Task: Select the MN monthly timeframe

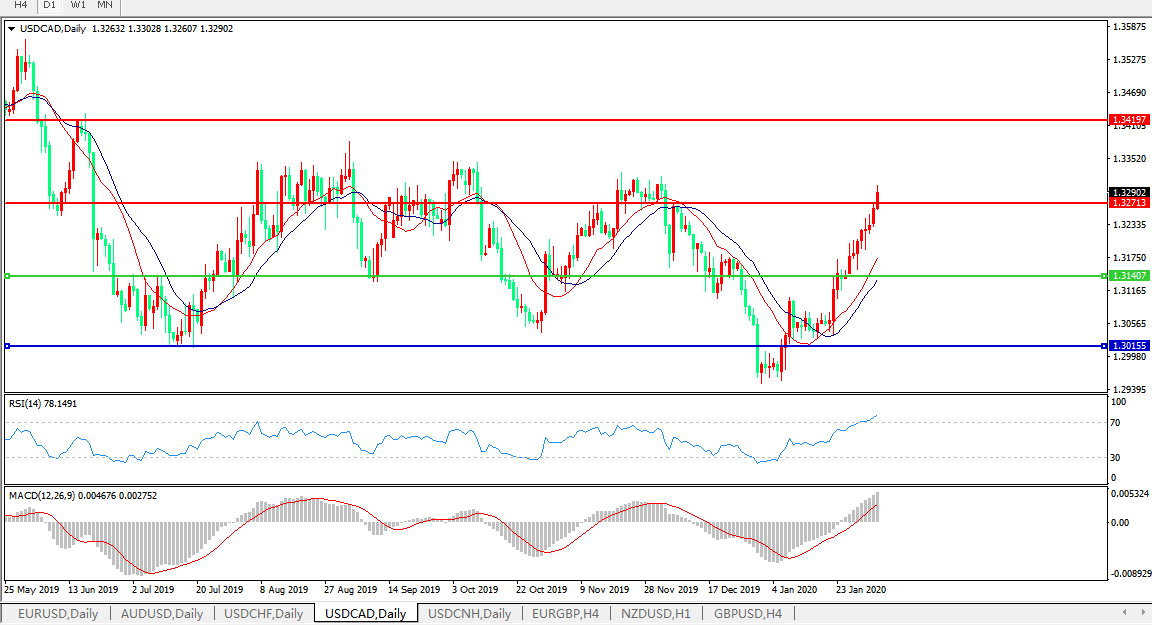Action: click(x=105, y=5)
